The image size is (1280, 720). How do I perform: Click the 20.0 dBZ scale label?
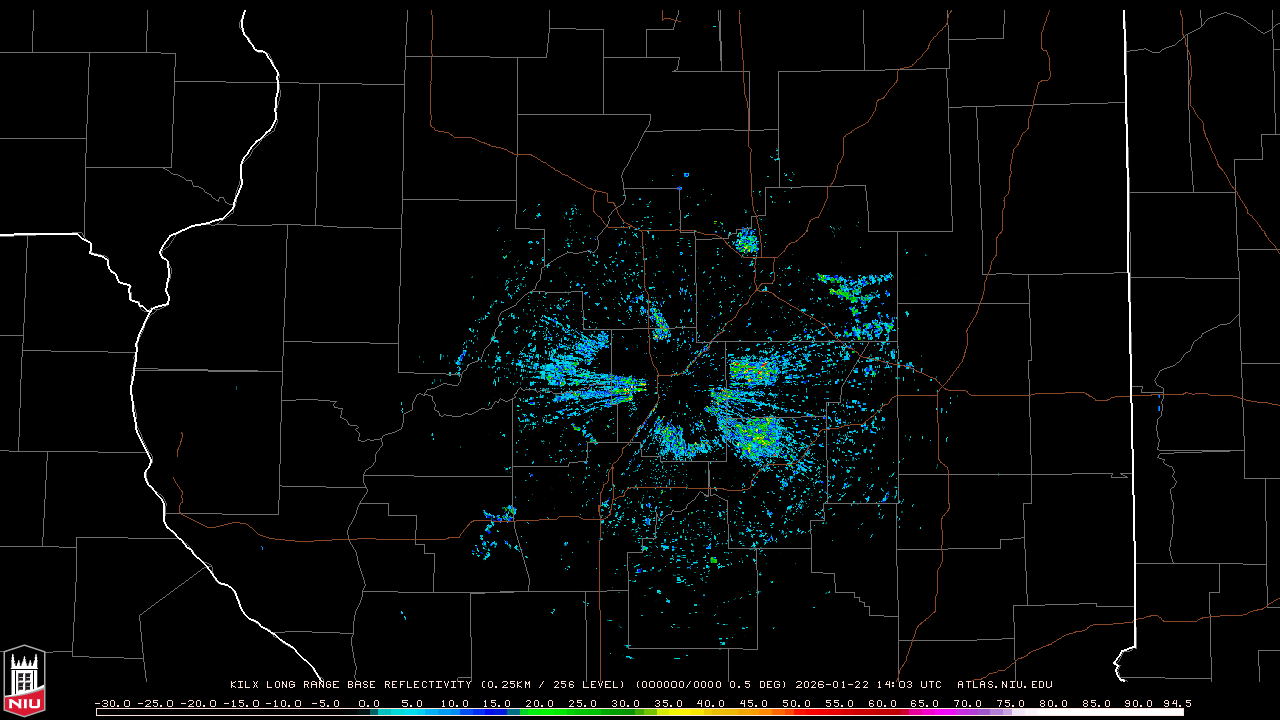[x=540, y=703]
